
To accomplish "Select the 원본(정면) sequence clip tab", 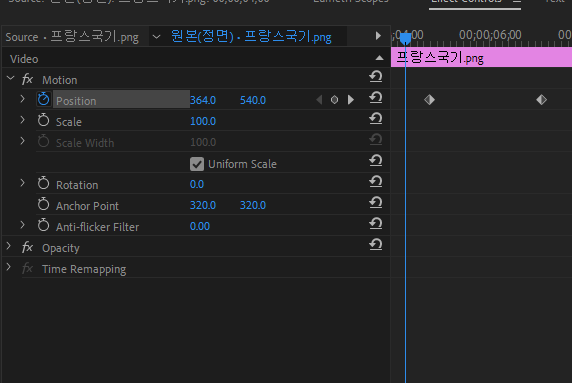I will [251, 36].
